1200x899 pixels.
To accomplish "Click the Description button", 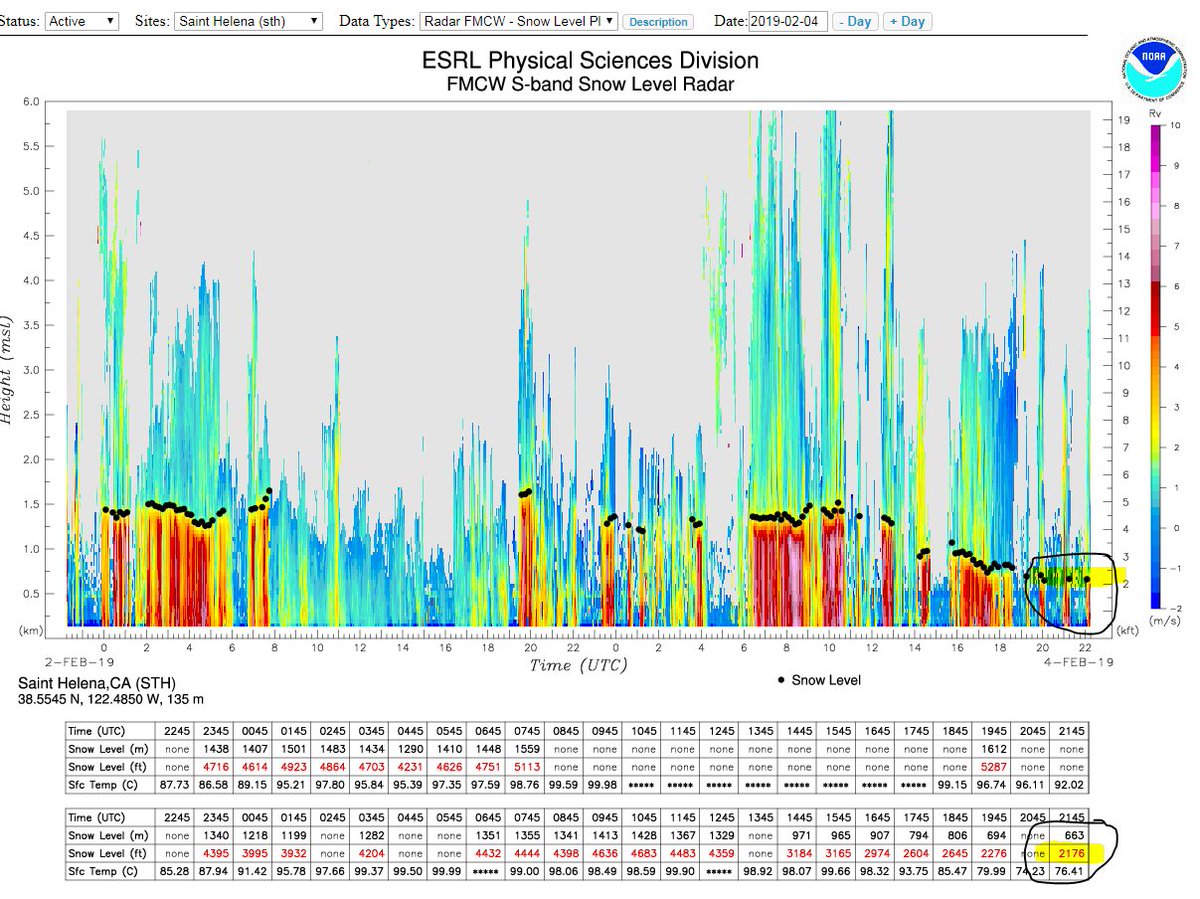I will pyautogui.click(x=659, y=21).
